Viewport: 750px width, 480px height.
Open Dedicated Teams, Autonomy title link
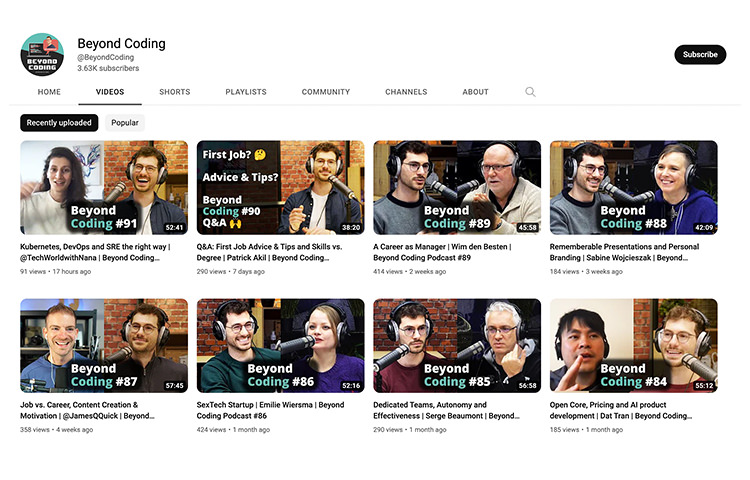(446, 410)
